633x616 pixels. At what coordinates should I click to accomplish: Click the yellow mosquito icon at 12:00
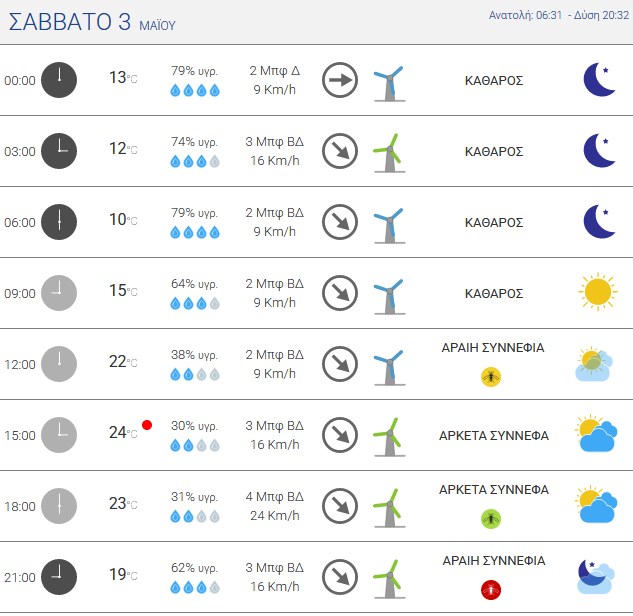[491, 377]
